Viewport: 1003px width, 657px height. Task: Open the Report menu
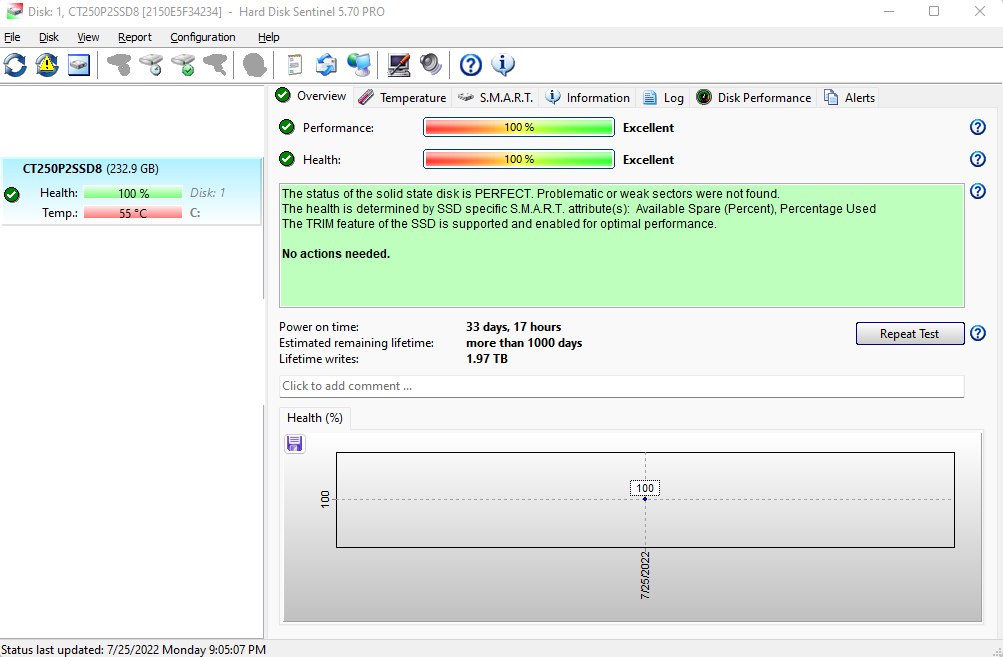click(135, 37)
